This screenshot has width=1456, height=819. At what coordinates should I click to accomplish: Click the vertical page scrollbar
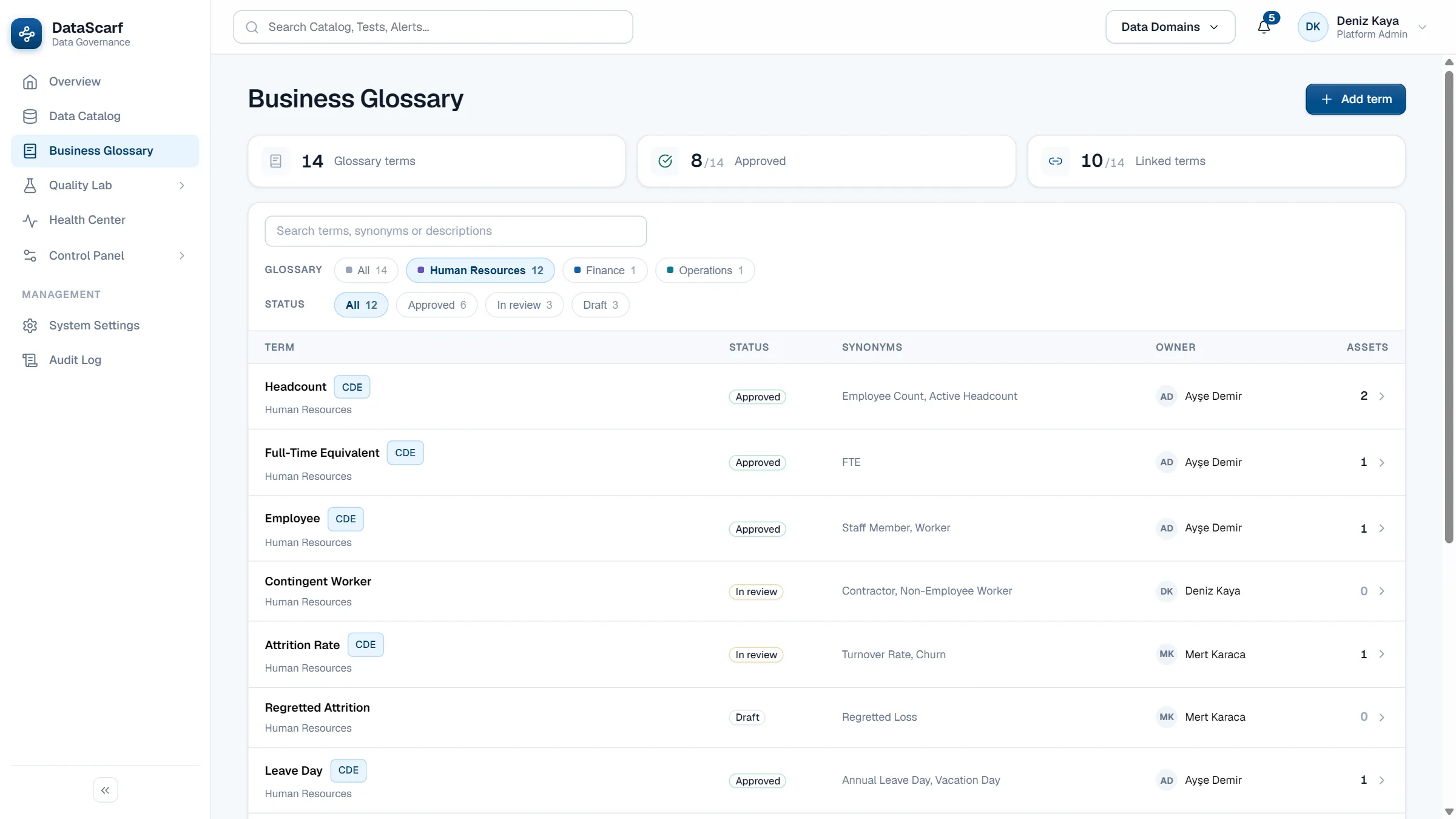tap(1449, 307)
